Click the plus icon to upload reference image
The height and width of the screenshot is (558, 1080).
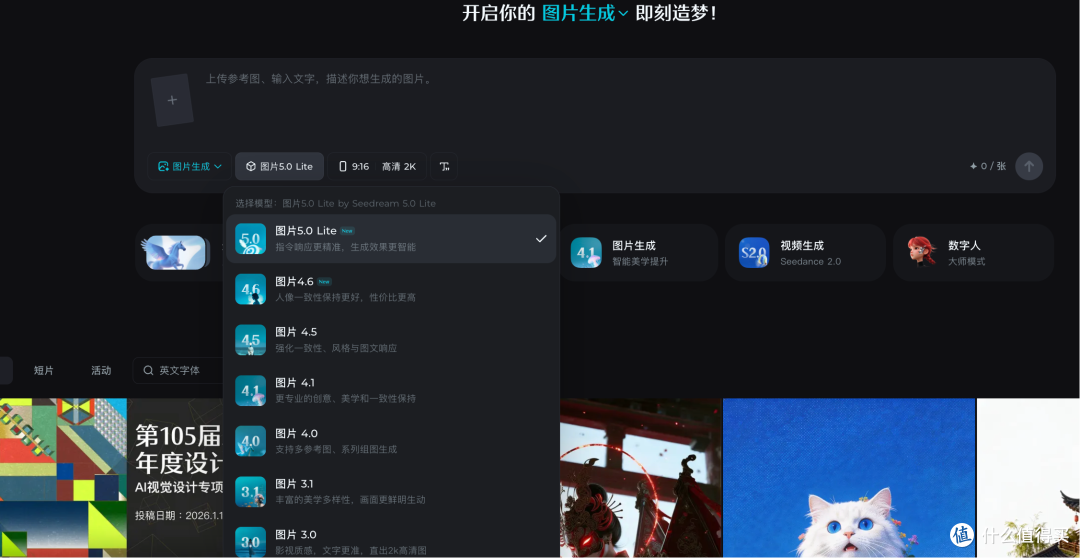pyautogui.click(x=172, y=100)
